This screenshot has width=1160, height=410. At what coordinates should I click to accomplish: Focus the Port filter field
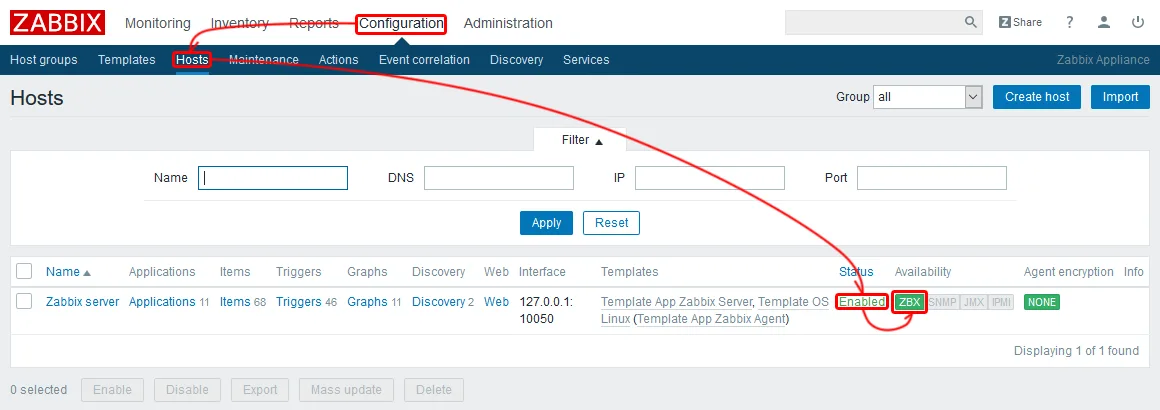pyautogui.click(x=932, y=178)
